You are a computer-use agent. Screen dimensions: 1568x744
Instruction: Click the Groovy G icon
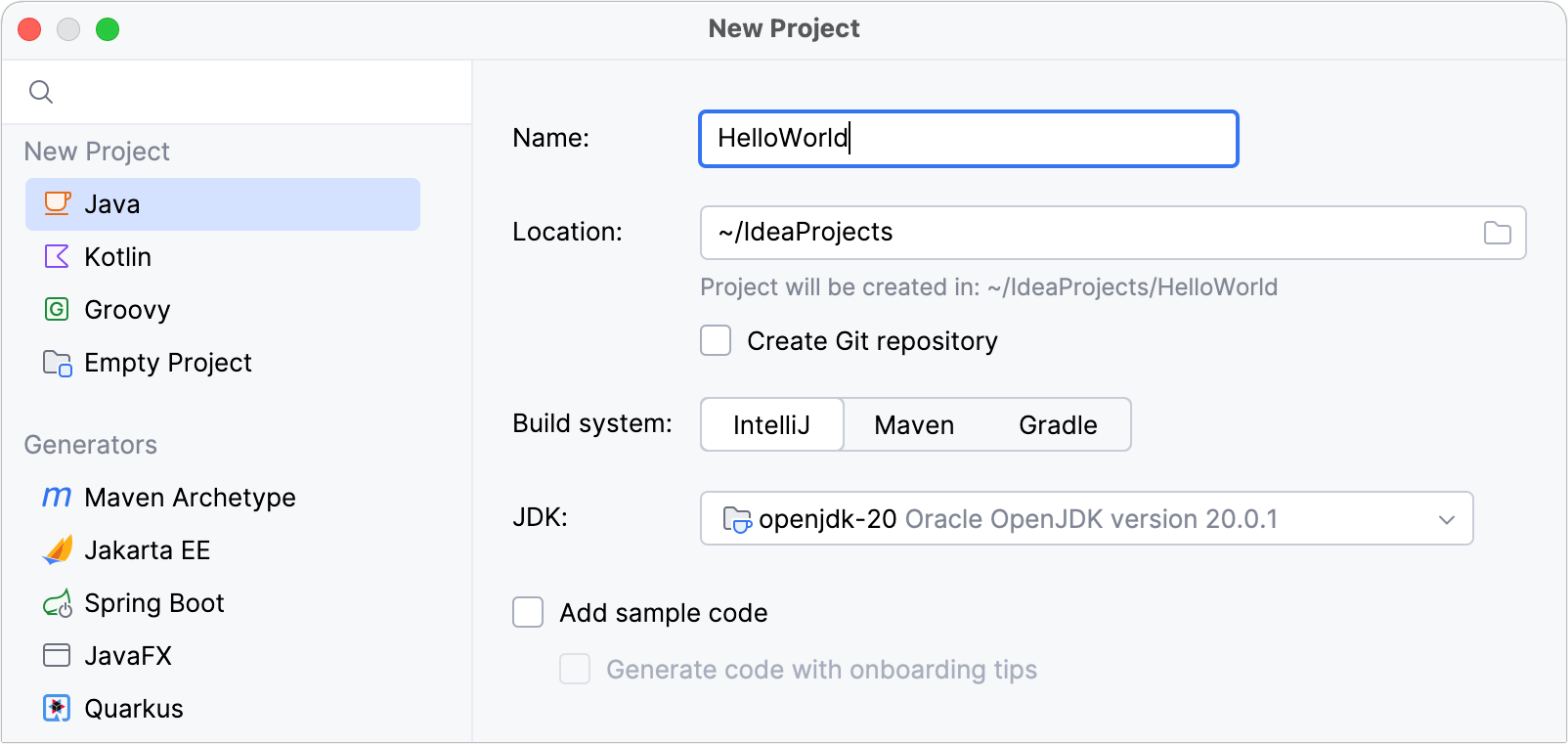click(x=57, y=309)
